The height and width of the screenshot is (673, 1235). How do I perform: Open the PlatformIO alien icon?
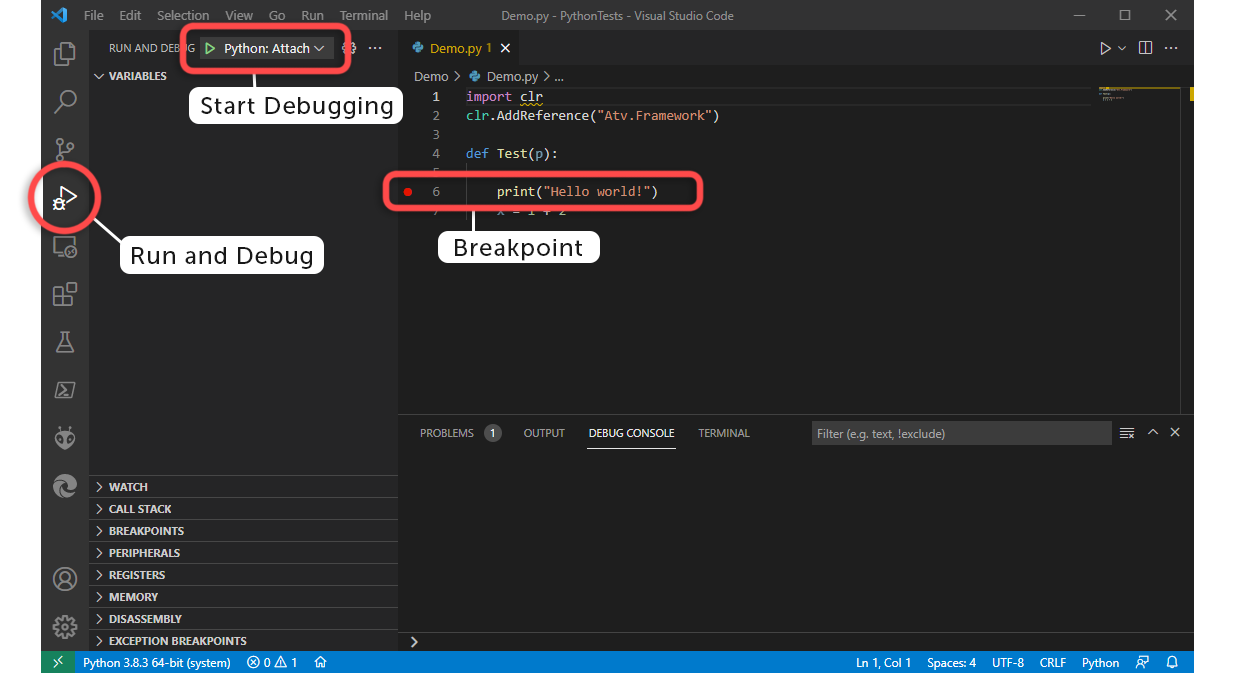pyautogui.click(x=65, y=438)
